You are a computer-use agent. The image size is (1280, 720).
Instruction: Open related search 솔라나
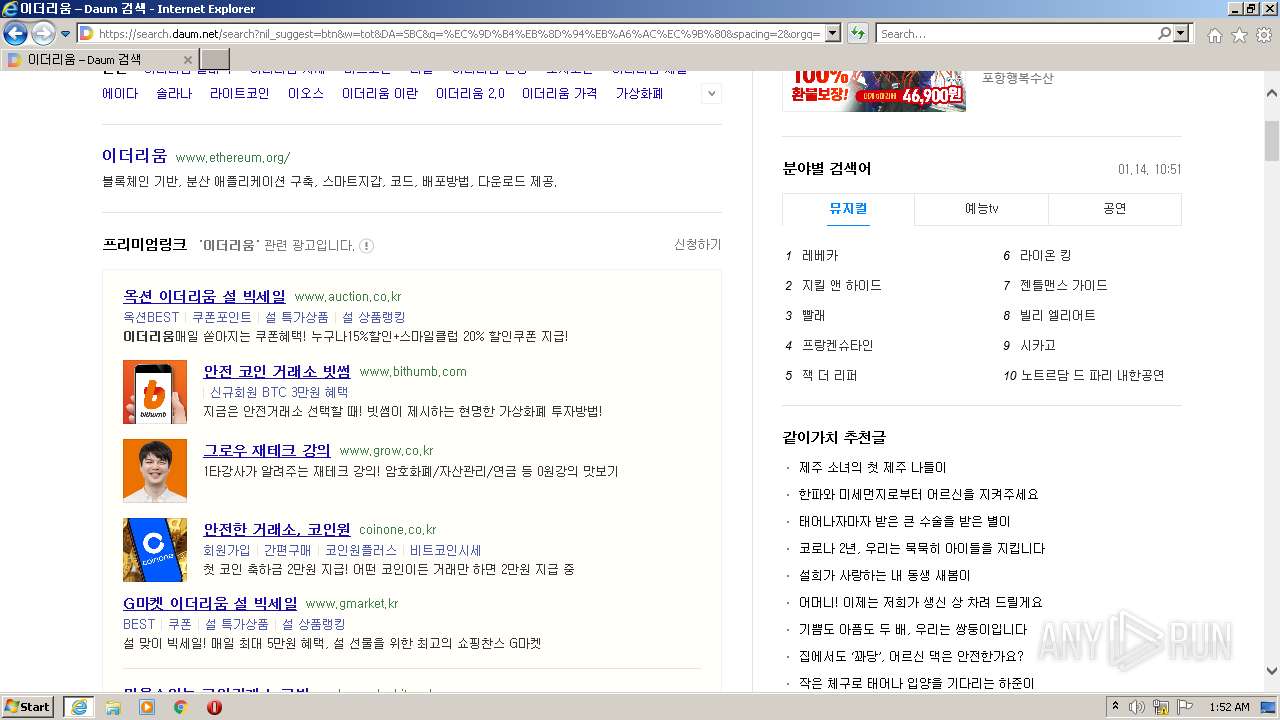pyautogui.click(x=174, y=94)
